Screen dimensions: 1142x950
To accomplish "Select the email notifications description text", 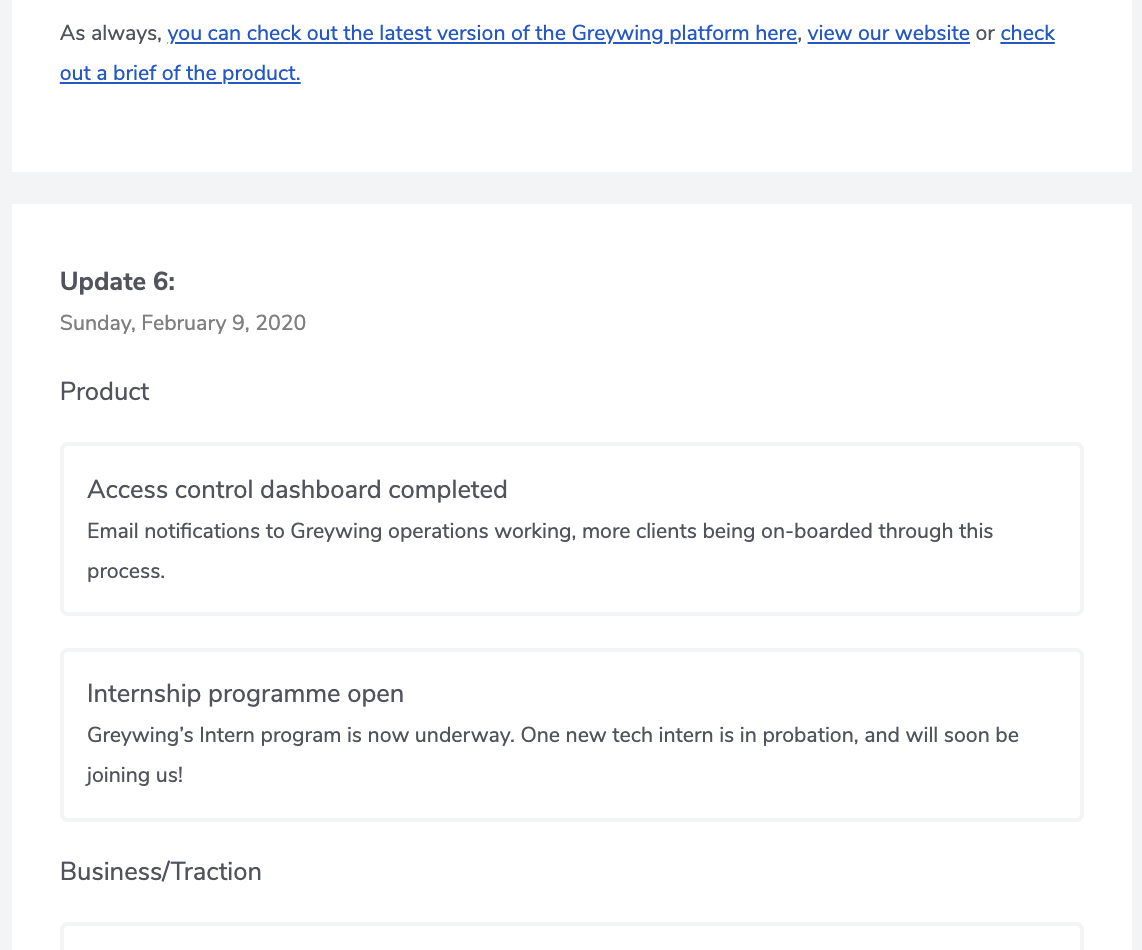I will [x=540, y=551].
